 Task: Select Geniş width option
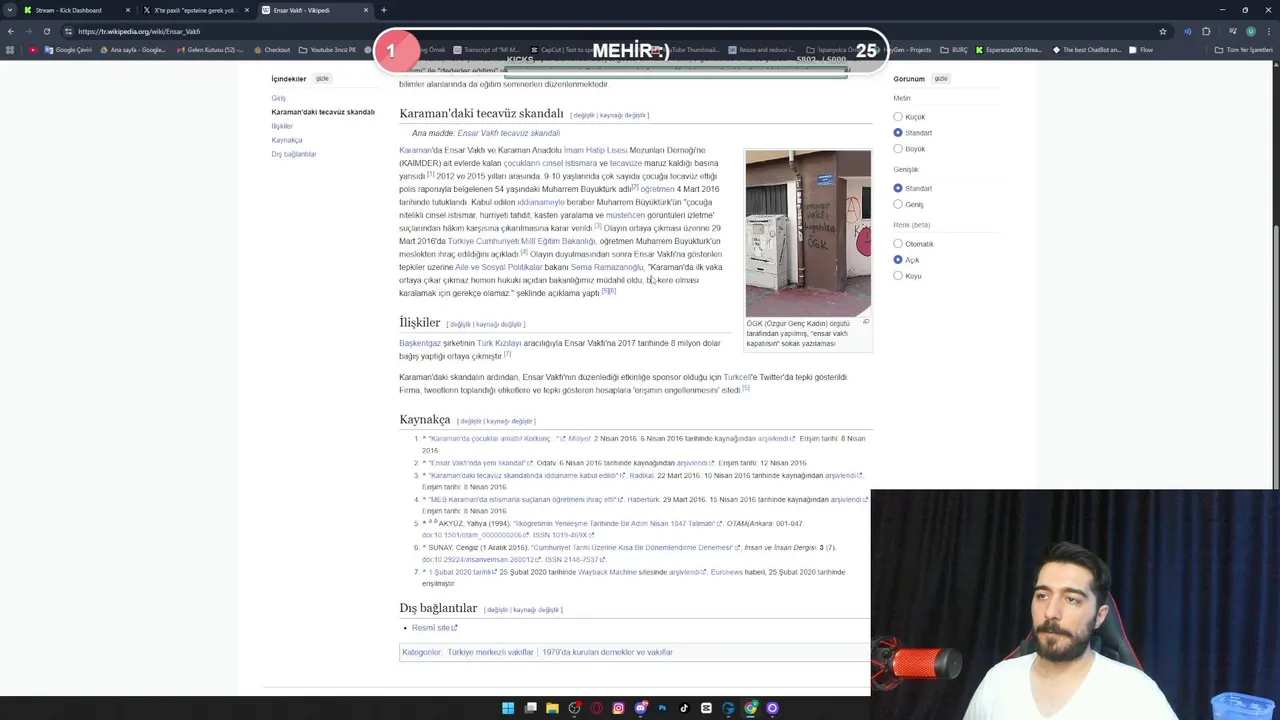click(898, 204)
